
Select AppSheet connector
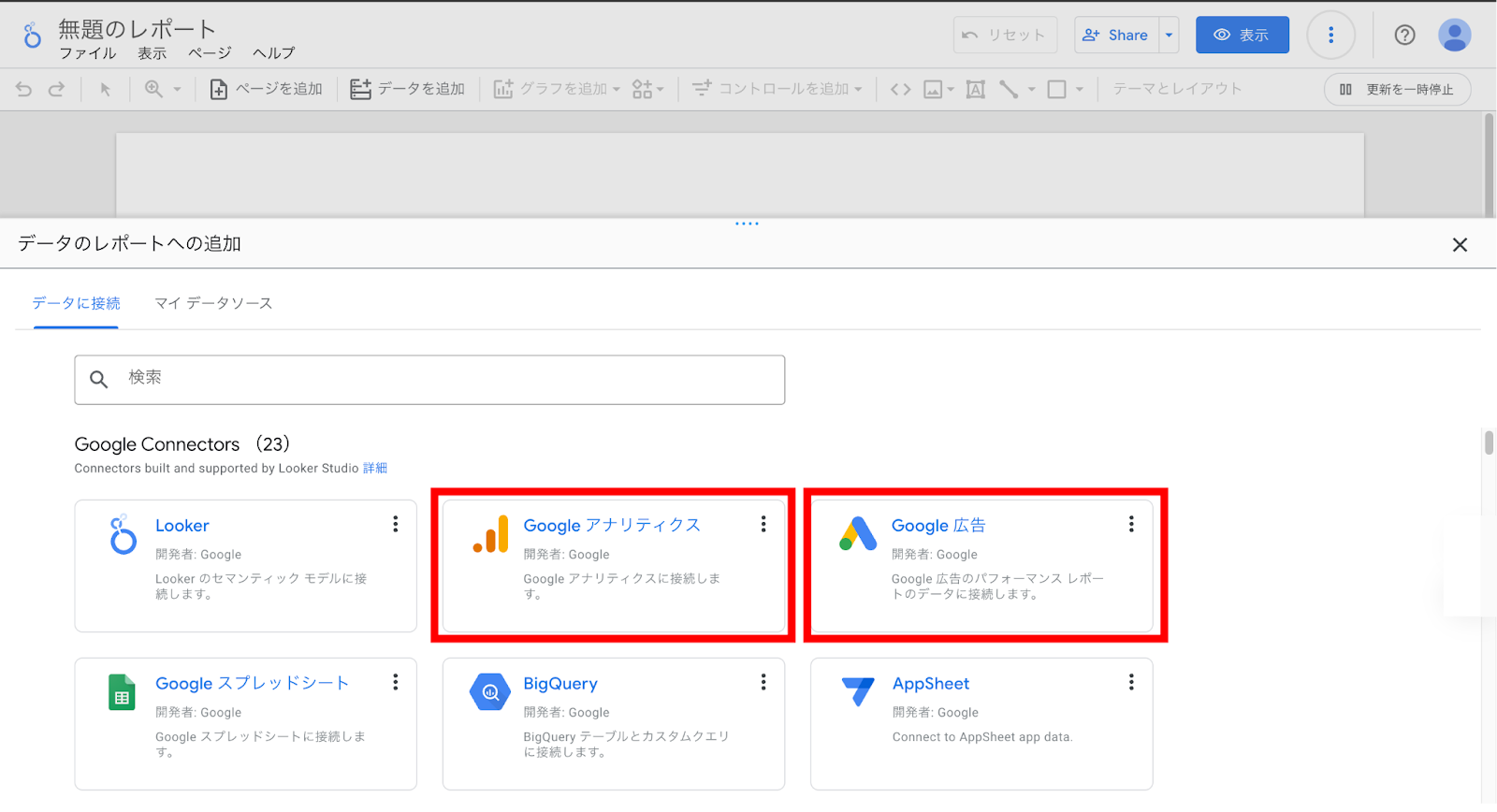point(981,723)
